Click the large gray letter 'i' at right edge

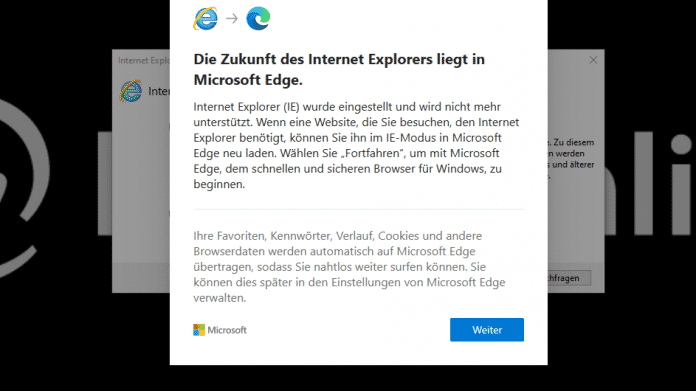pyautogui.click(x=681, y=183)
